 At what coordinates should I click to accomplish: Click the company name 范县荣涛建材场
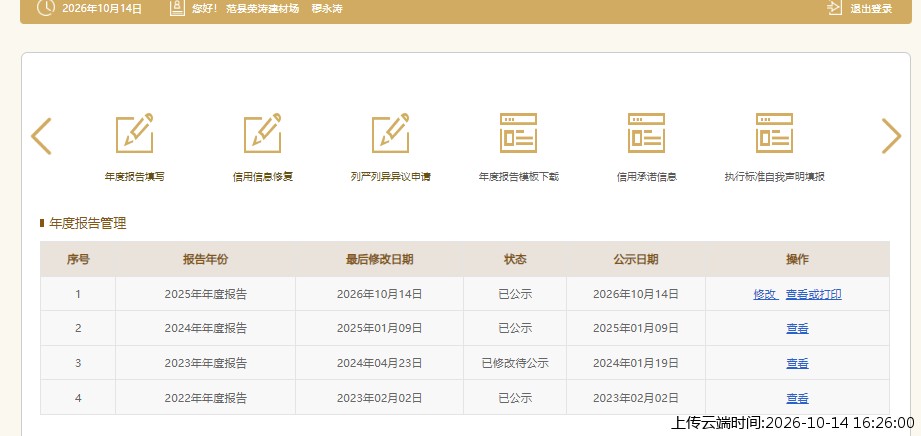[263, 9]
